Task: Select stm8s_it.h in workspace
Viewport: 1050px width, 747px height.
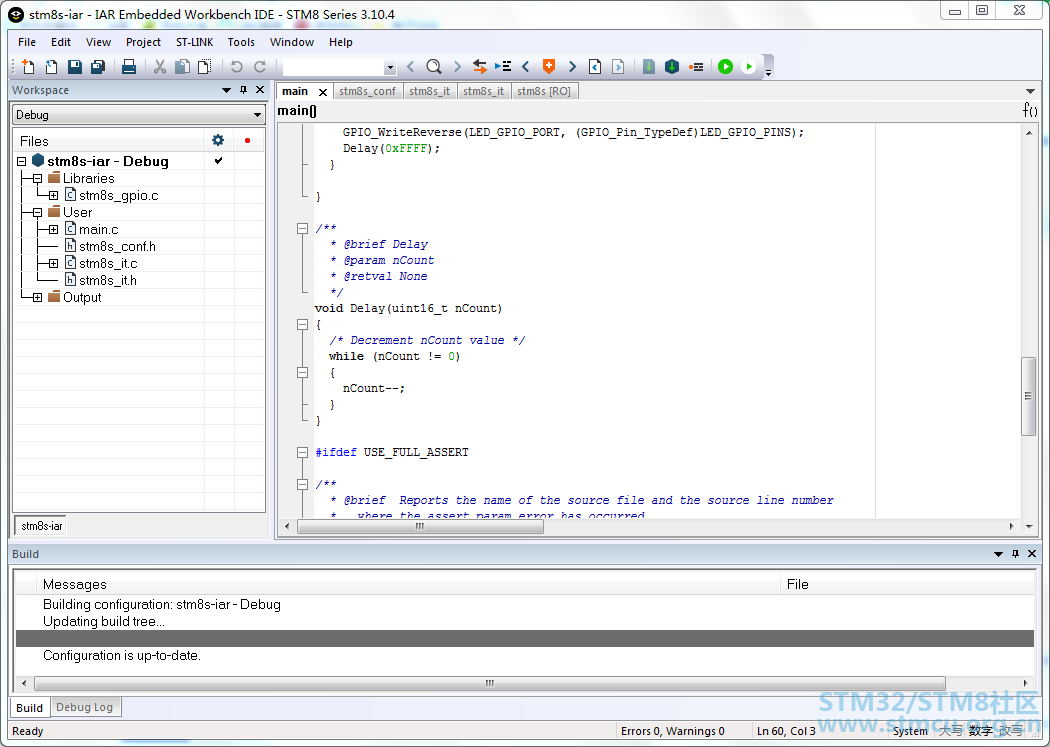Action: coord(108,280)
